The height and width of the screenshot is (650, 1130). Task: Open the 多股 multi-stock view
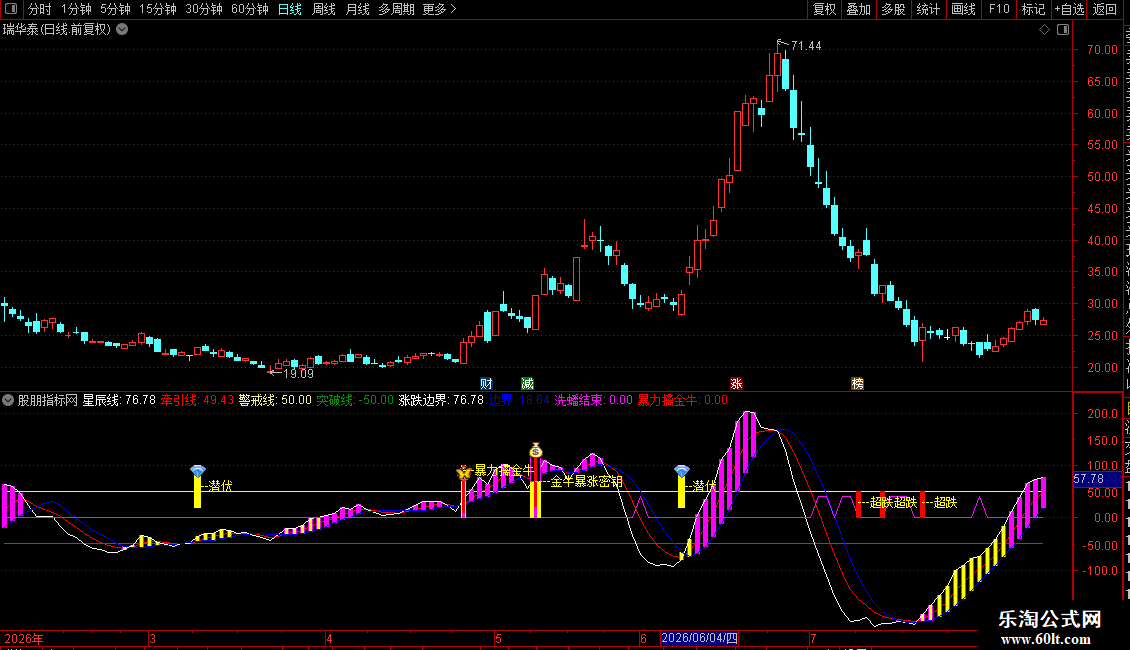(894, 9)
